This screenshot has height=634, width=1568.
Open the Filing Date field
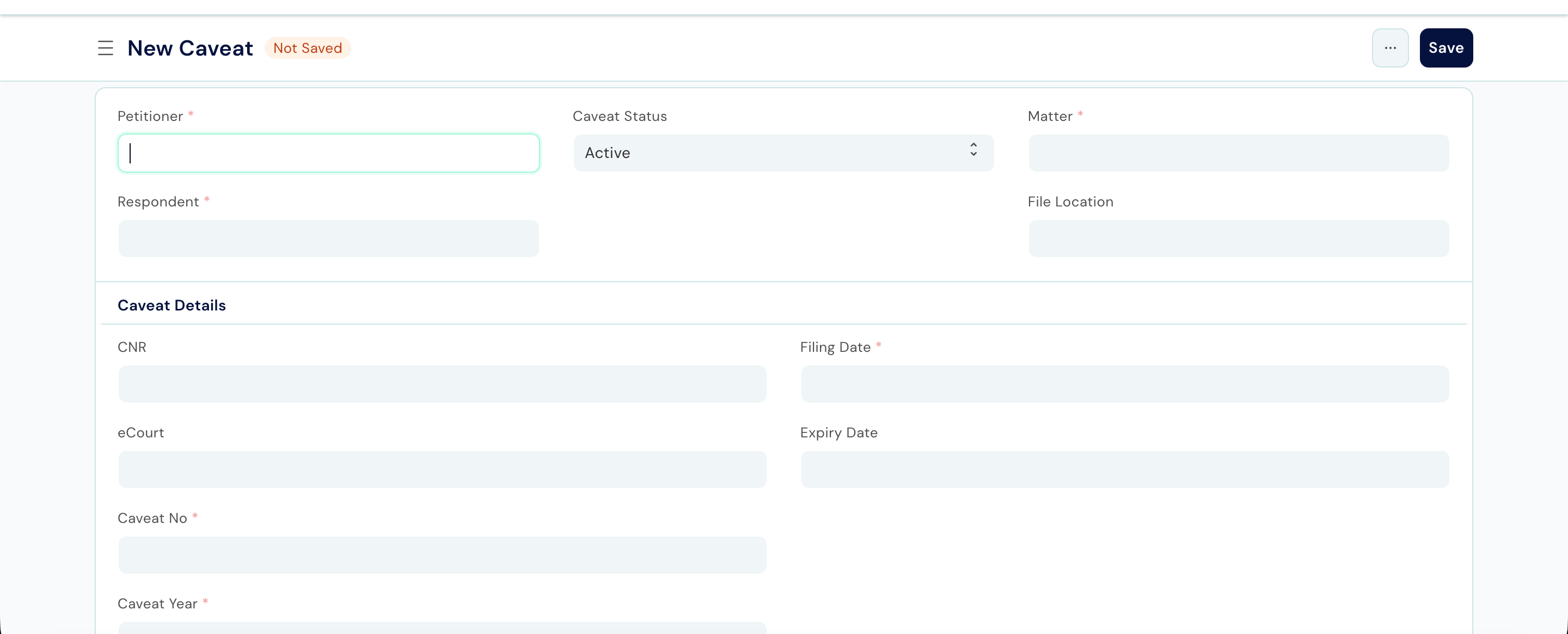point(1124,383)
